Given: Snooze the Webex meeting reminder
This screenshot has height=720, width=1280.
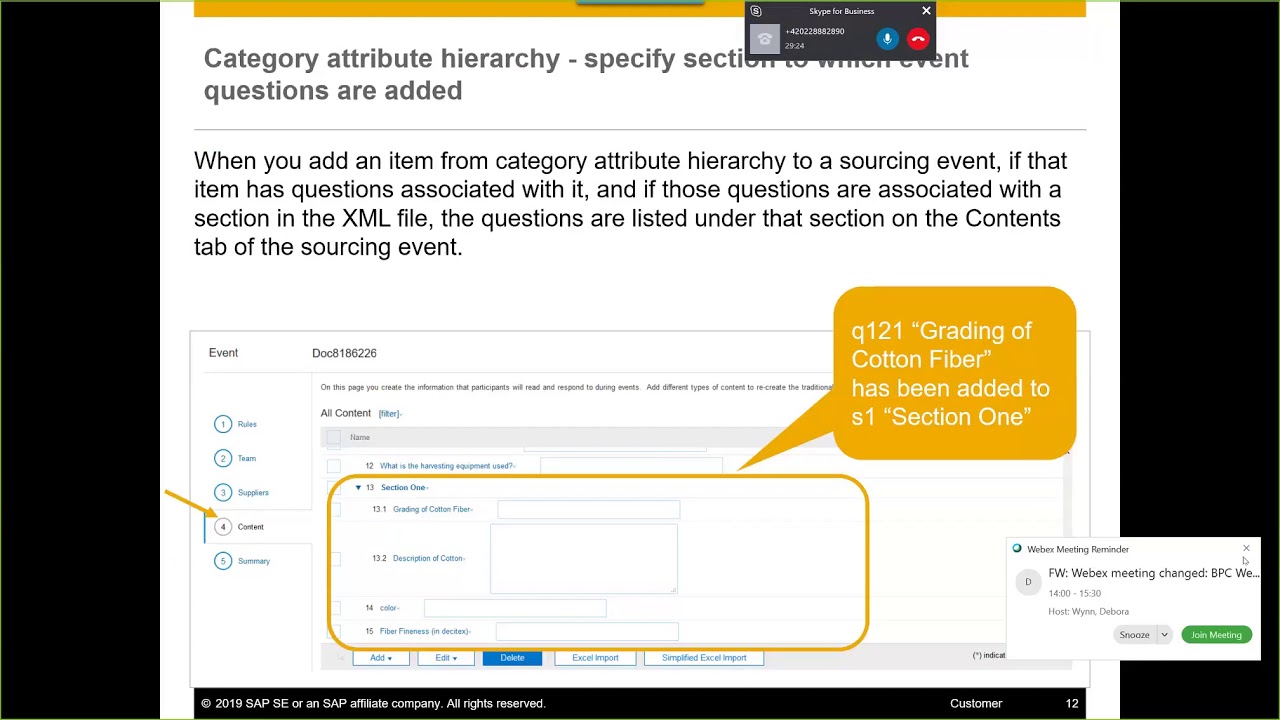Looking at the screenshot, I should pos(1134,635).
